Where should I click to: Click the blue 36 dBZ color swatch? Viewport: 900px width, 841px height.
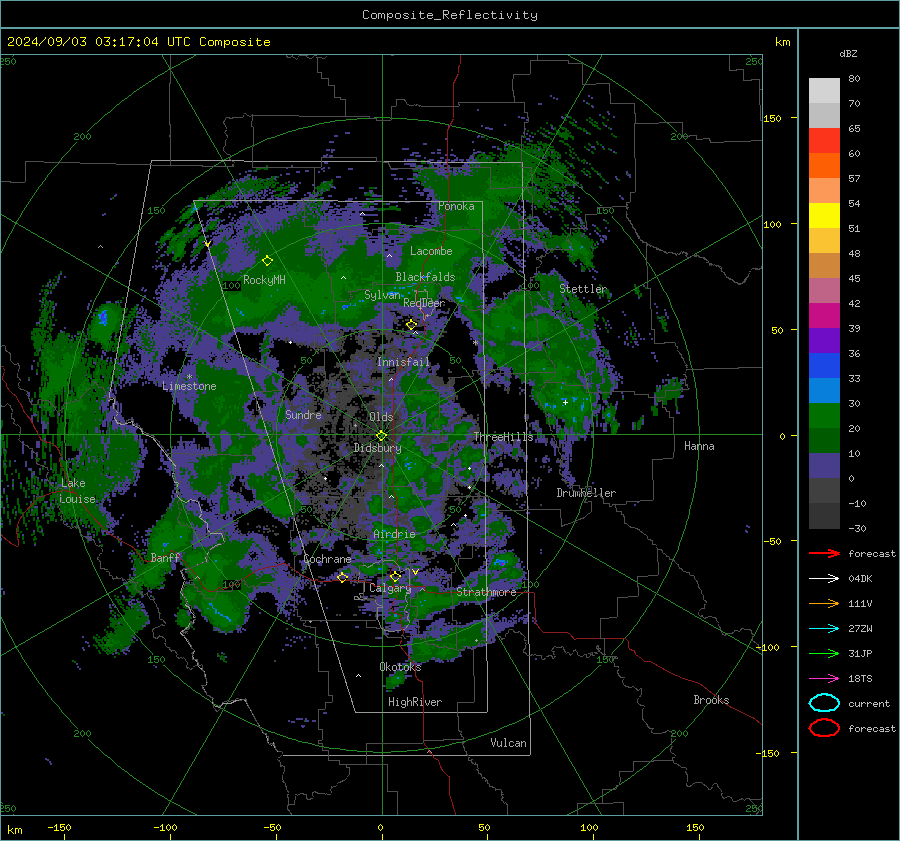(824, 365)
